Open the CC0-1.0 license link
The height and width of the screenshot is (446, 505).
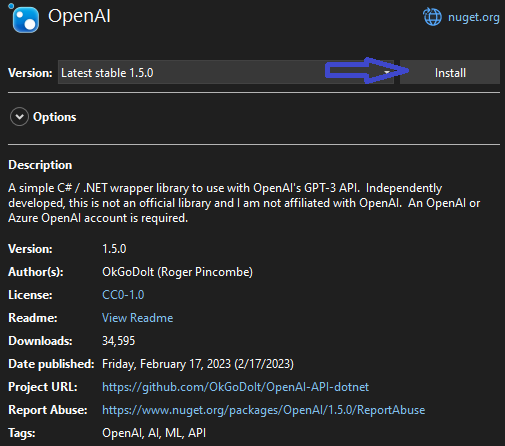point(123,295)
